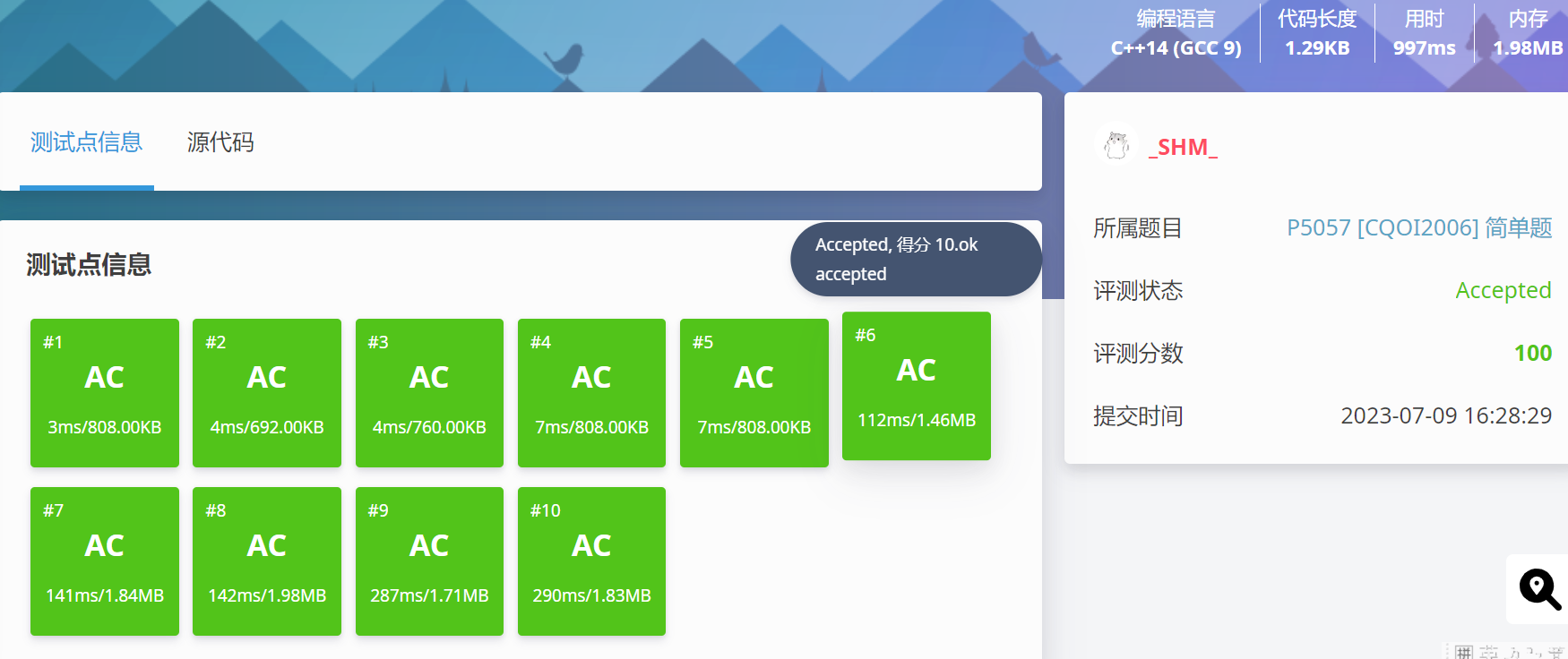Open test case #8 with 142ms runtime
Image resolution: width=1568 pixels, height=659 pixels.
(267, 561)
